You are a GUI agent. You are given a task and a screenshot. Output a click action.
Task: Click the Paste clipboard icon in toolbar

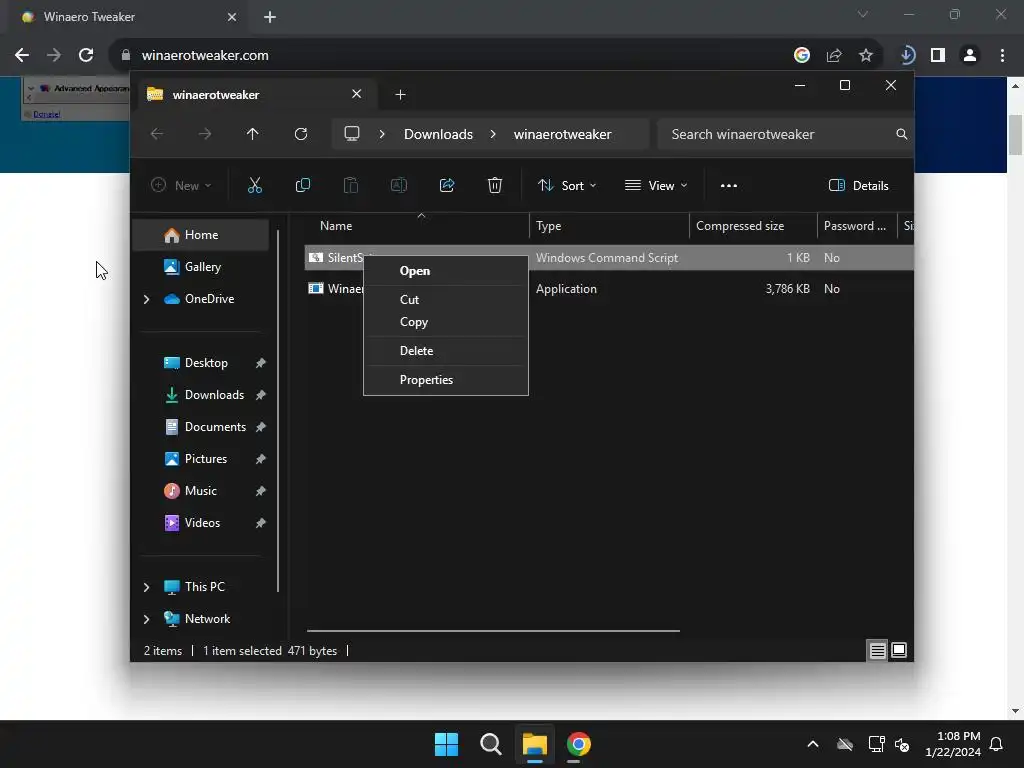point(351,185)
